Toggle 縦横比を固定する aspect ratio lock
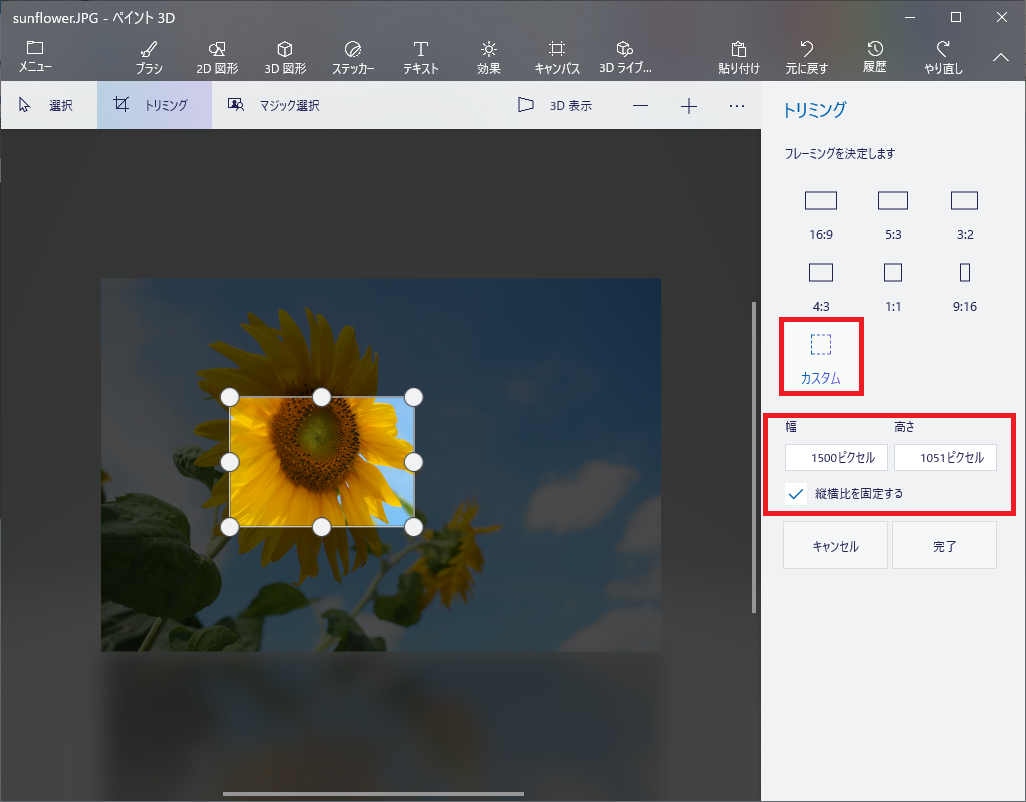 795,493
